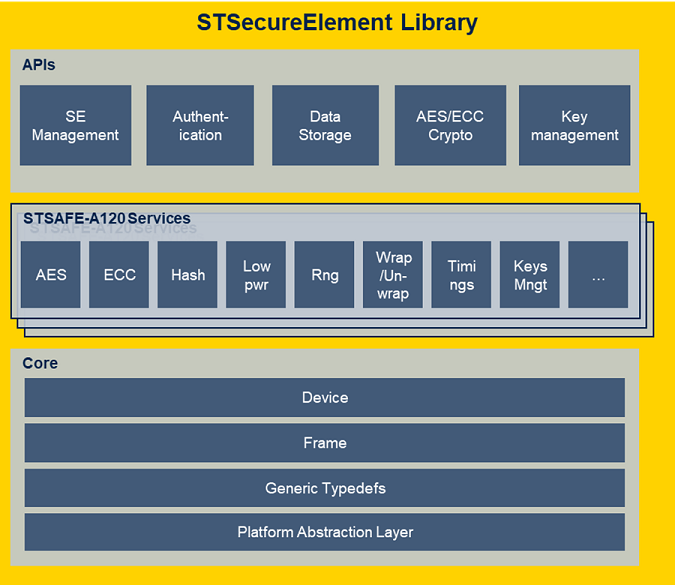Click the SE Management block
The width and height of the screenshot is (675, 585).
tap(75, 125)
